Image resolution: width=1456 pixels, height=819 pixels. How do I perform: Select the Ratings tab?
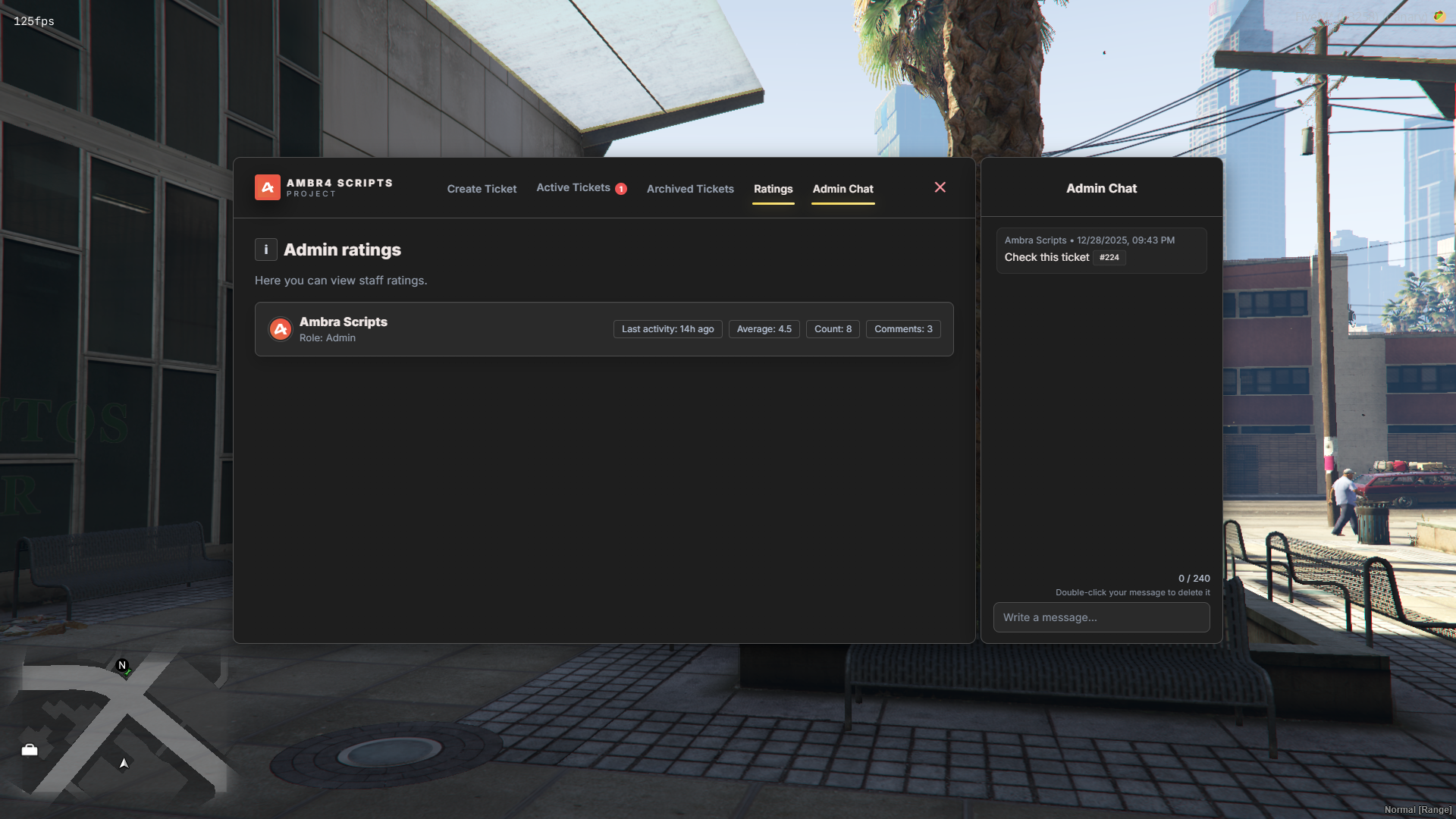773,189
